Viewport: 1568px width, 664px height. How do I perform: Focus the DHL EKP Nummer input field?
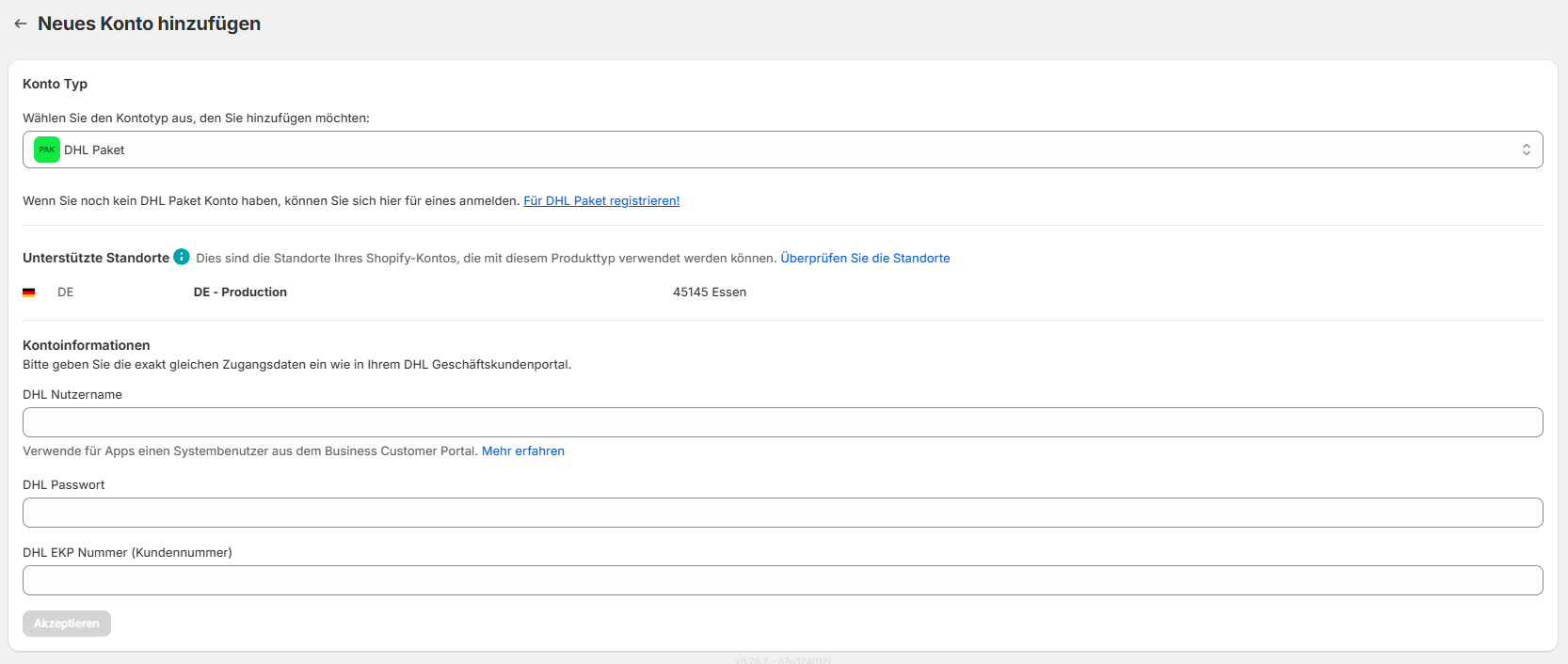tap(782, 580)
